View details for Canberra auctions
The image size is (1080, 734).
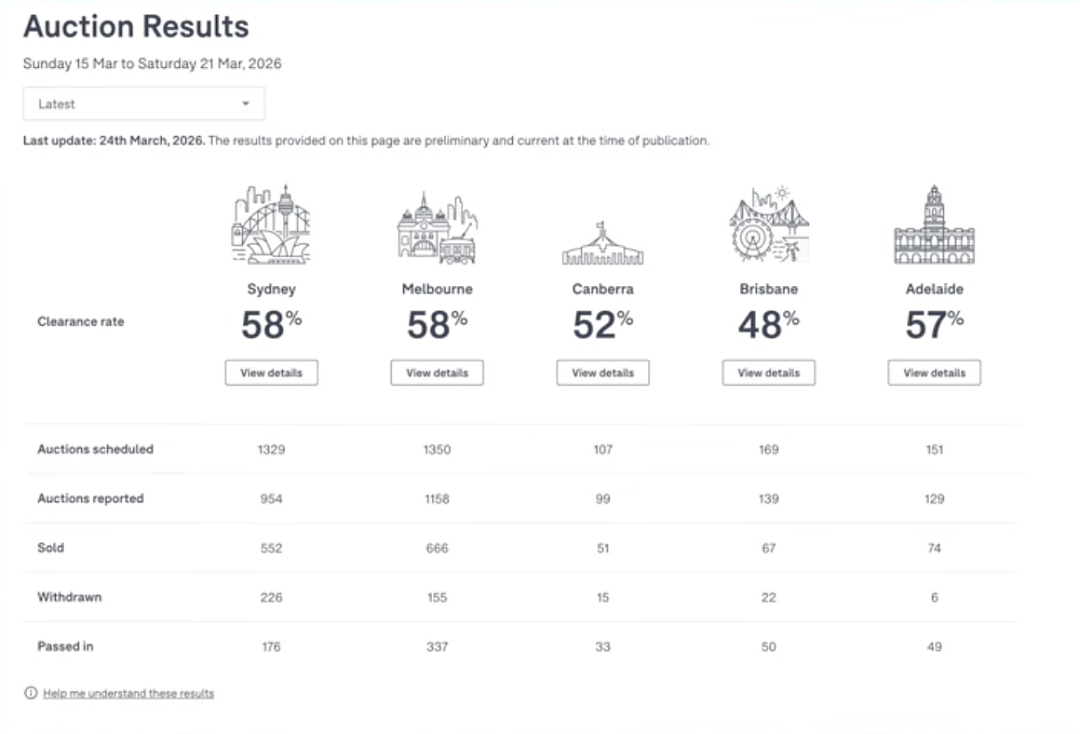603,373
